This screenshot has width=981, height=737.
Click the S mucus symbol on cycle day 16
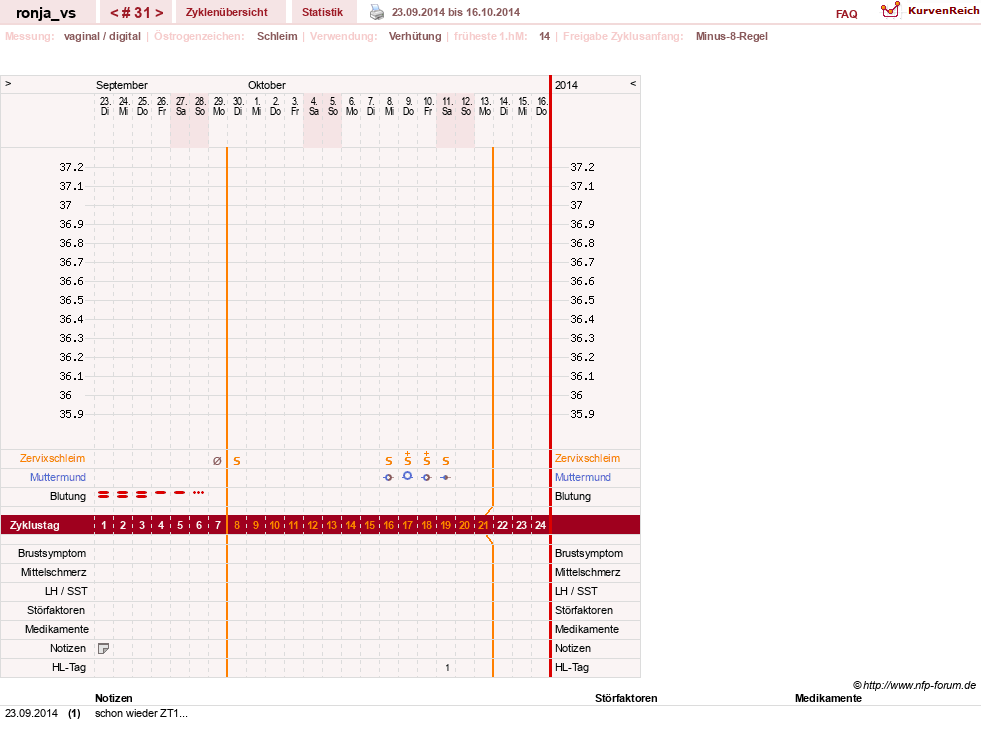[x=389, y=461]
